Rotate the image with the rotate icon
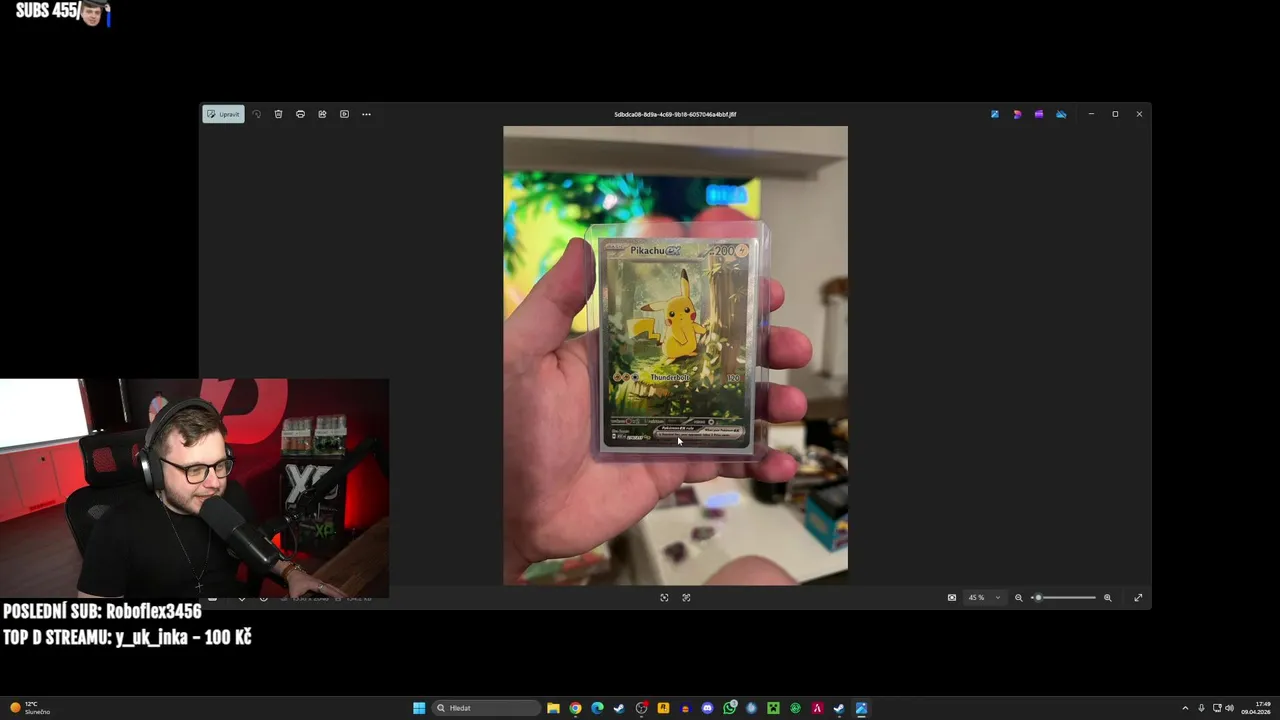1280x720 pixels. point(256,114)
